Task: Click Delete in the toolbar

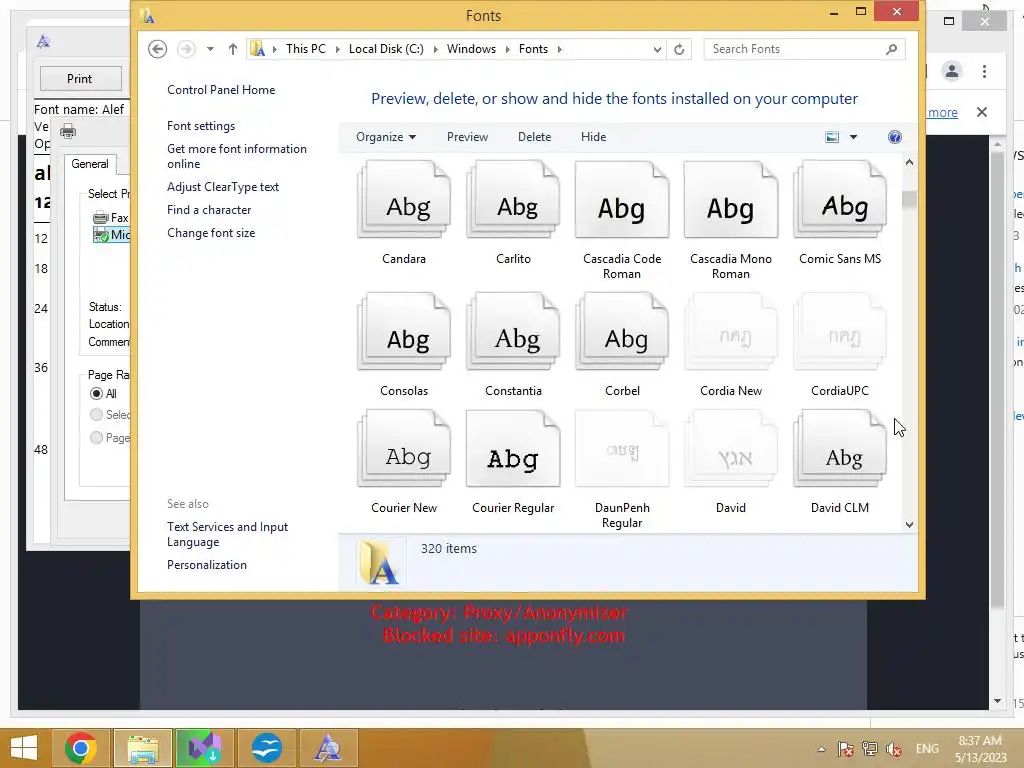Action: pos(534,136)
